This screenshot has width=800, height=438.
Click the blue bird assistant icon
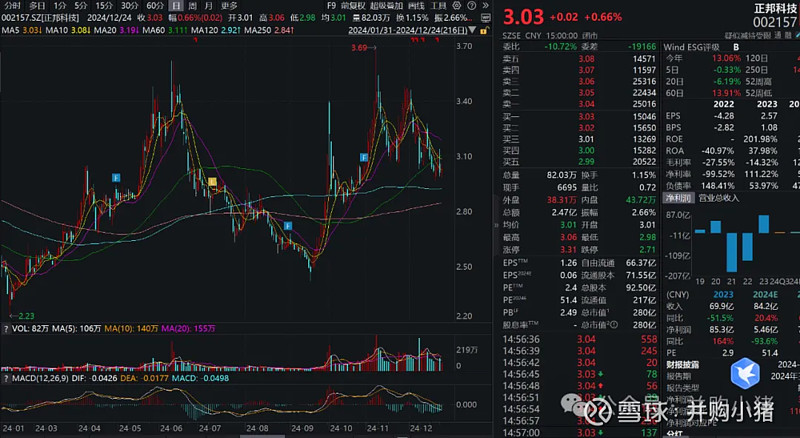tap(745, 373)
